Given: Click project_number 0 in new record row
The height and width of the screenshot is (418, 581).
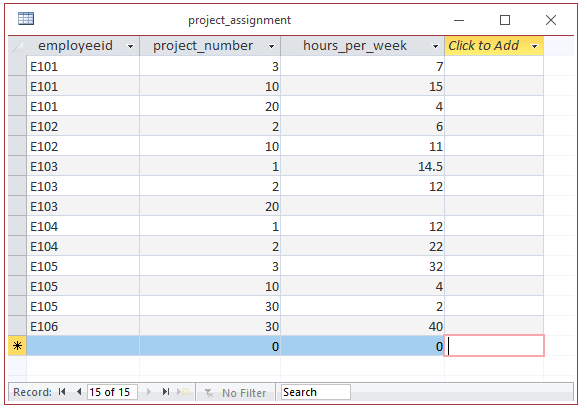Looking at the screenshot, I should [x=210, y=346].
